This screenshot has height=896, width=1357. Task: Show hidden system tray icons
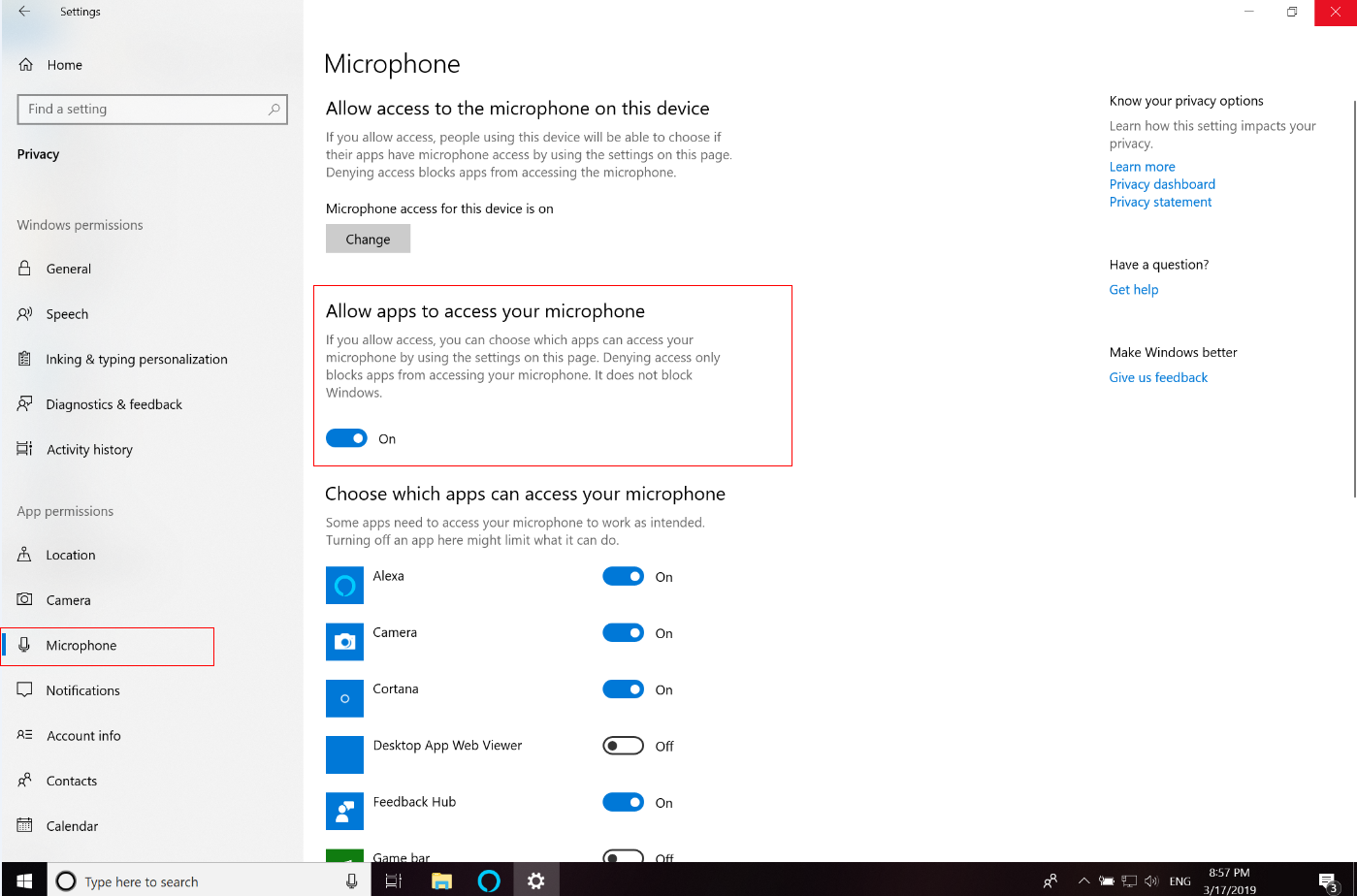[x=1083, y=880]
